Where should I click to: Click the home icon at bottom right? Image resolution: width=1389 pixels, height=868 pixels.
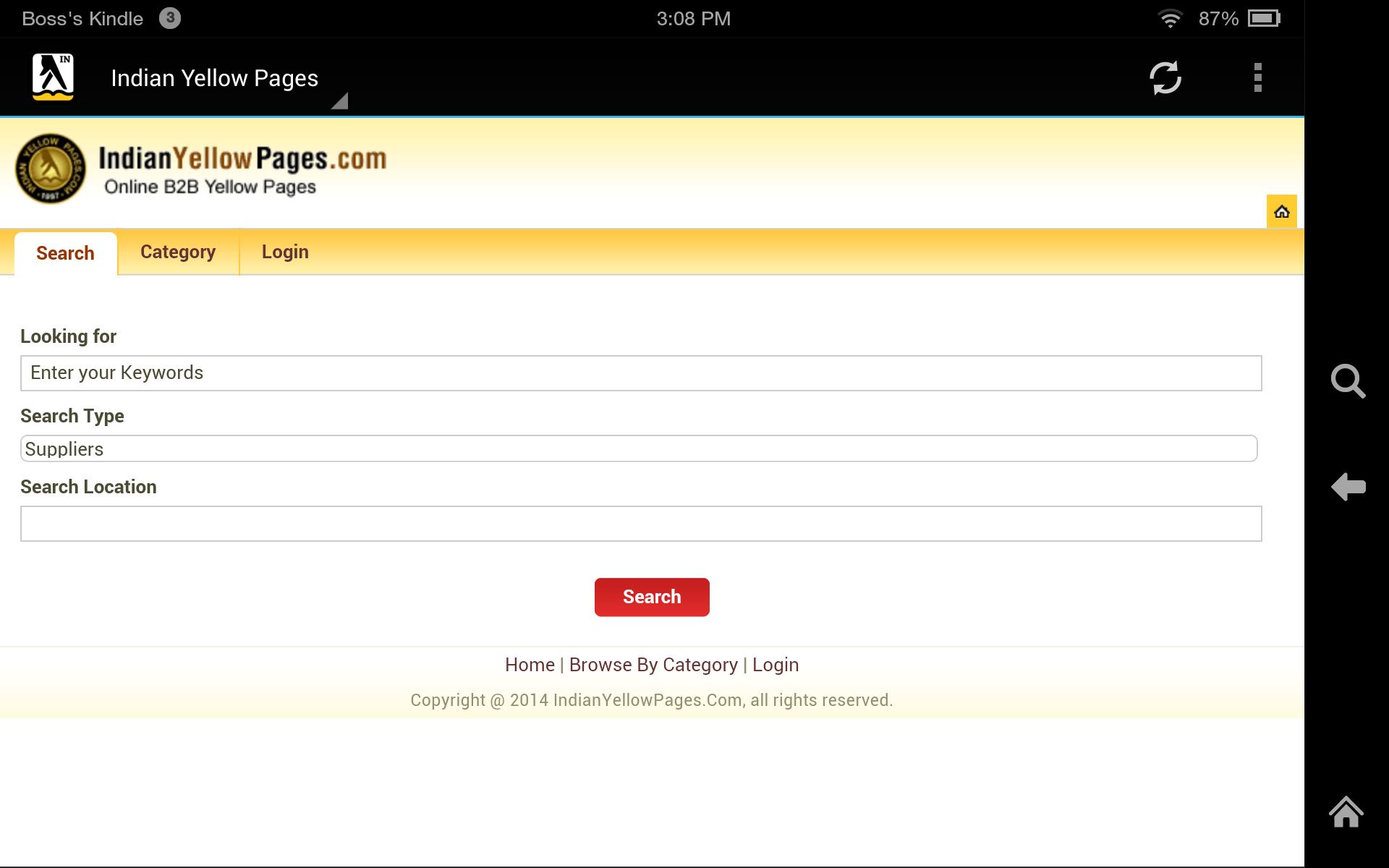1348,812
